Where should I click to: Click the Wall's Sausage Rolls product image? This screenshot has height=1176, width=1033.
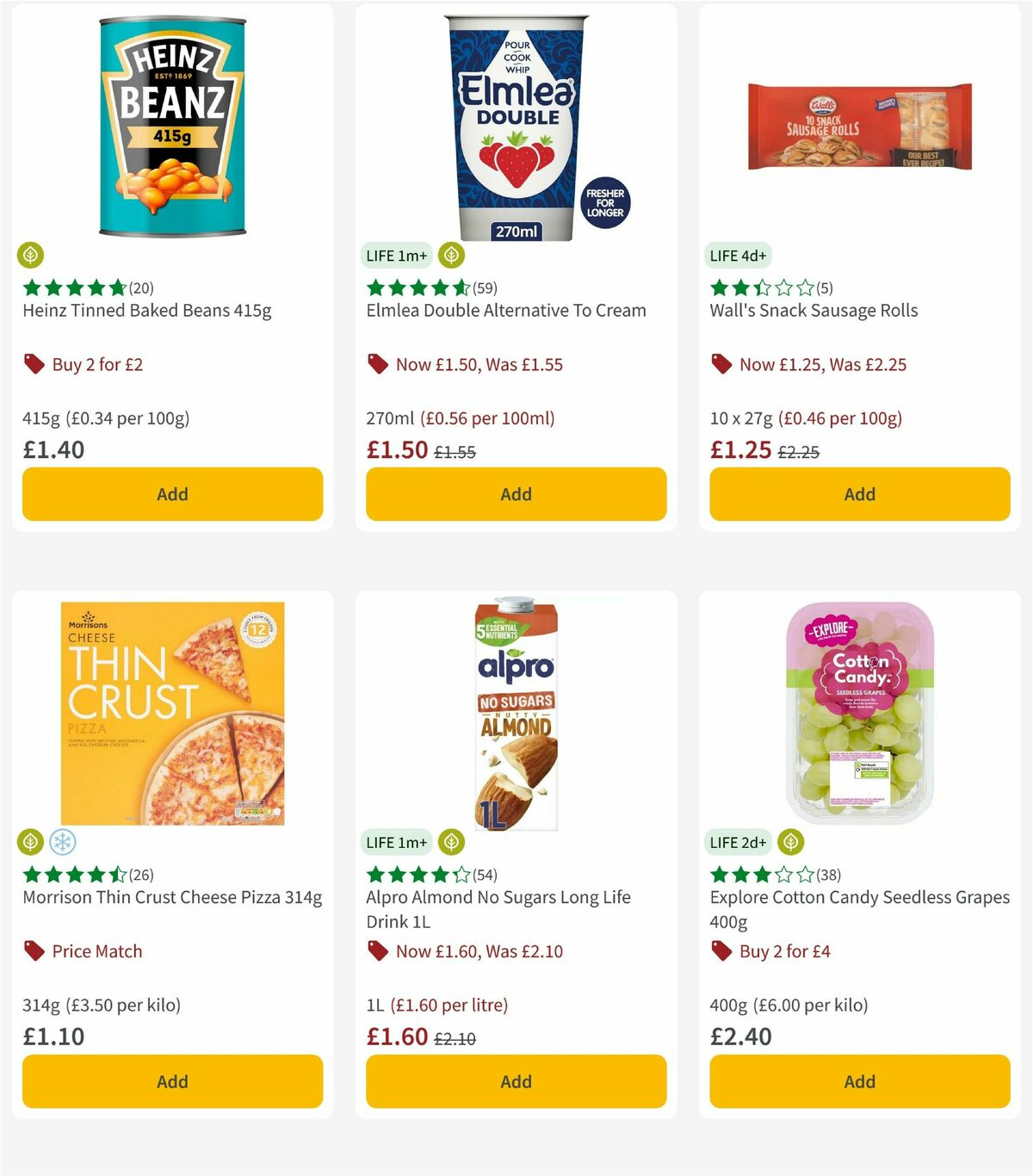point(857,125)
